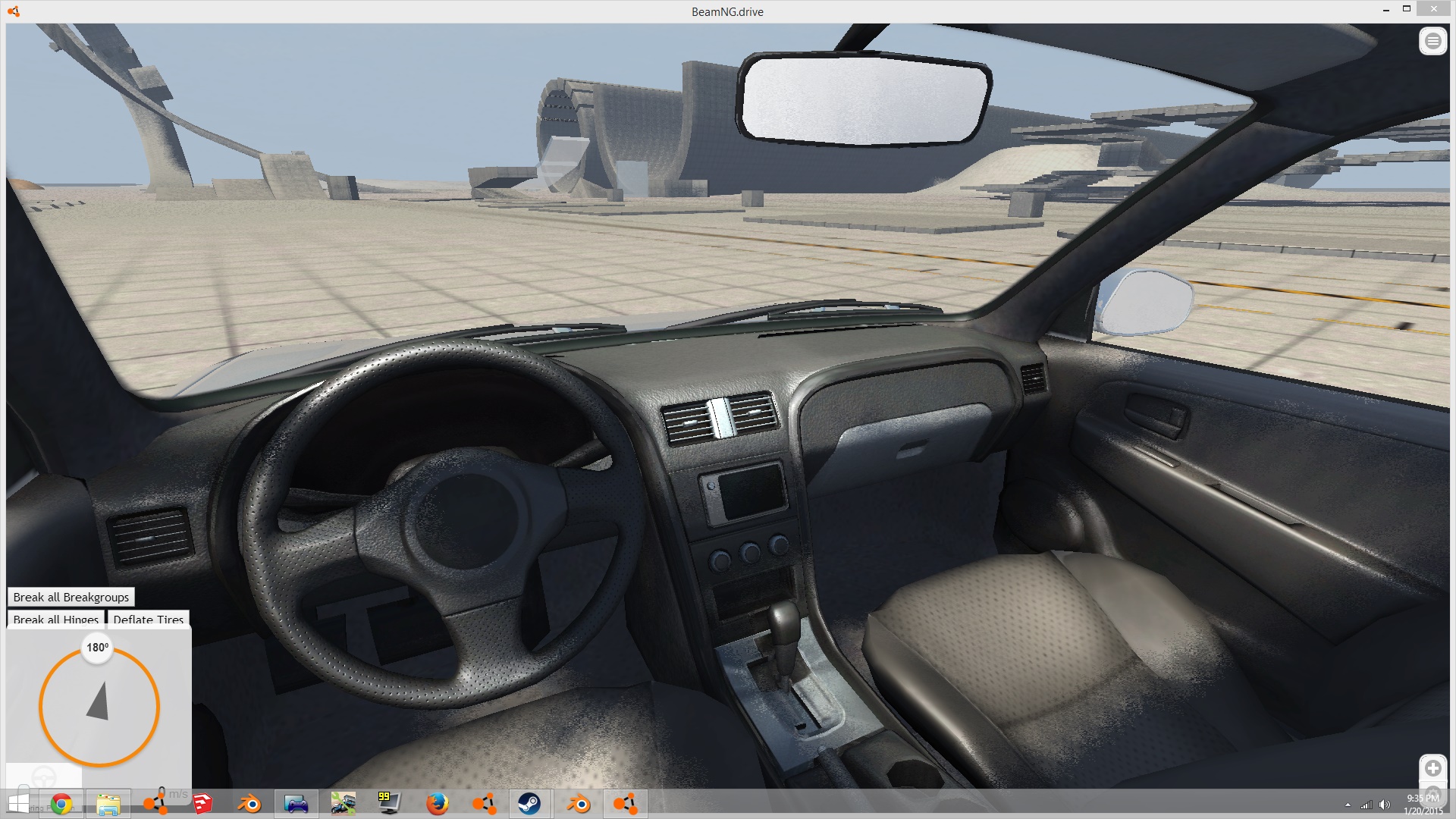This screenshot has width=1456, height=819.
Task: Open first Blender icon in taskbar
Action: coord(249,804)
